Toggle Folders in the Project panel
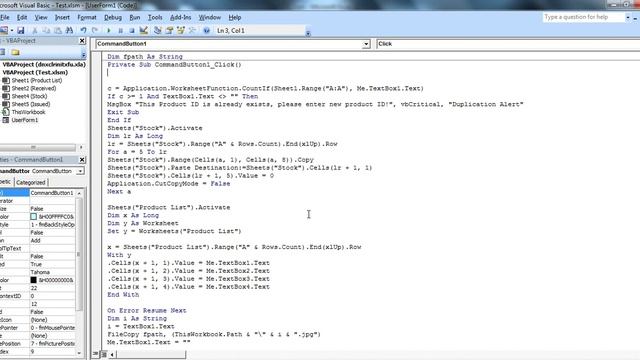The width and height of the screenshot is (640, 360). tap(16, 52)
